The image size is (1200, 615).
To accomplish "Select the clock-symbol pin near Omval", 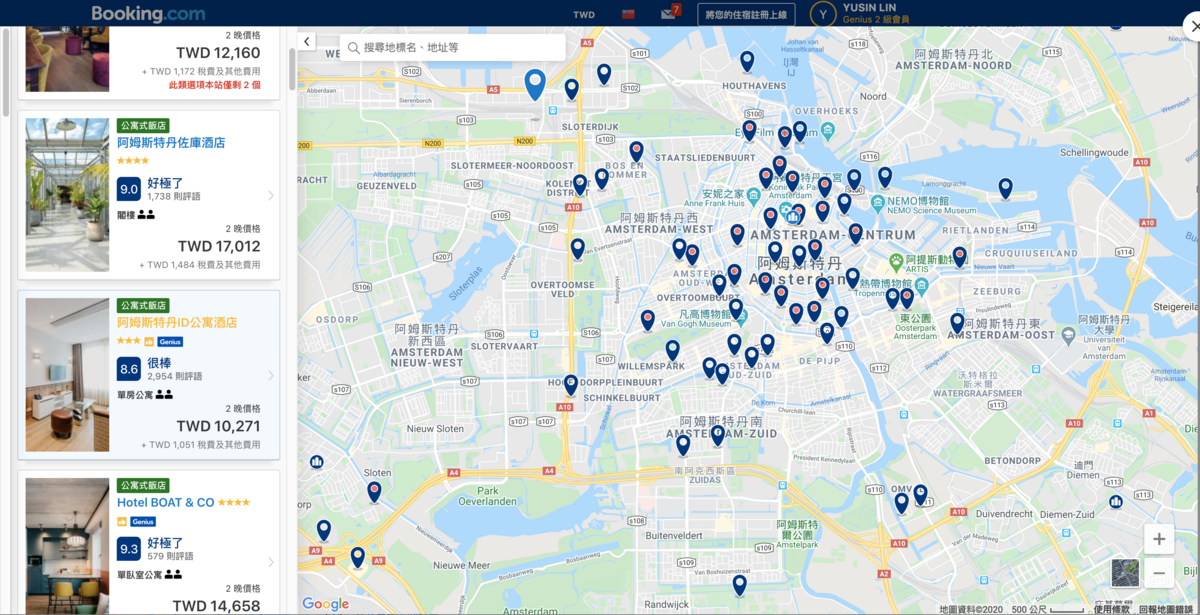I will coord(920,495).
